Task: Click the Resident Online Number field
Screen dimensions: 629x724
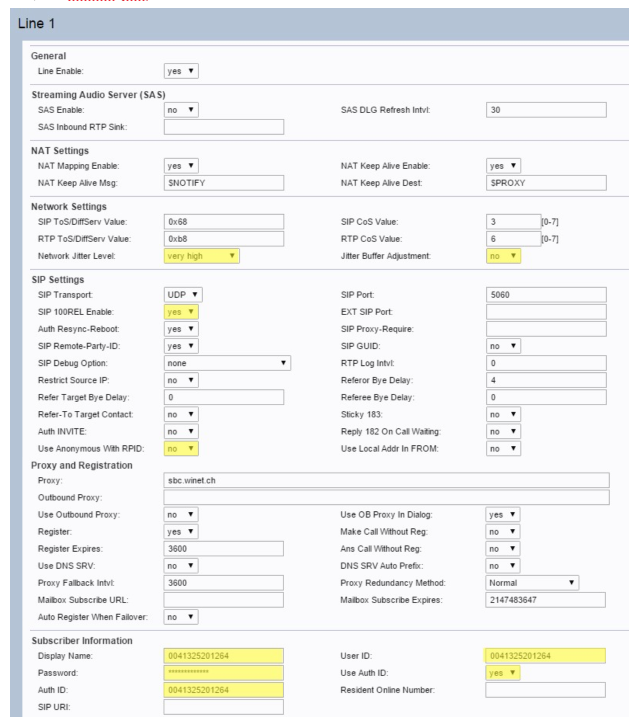Action: point(545,690)
